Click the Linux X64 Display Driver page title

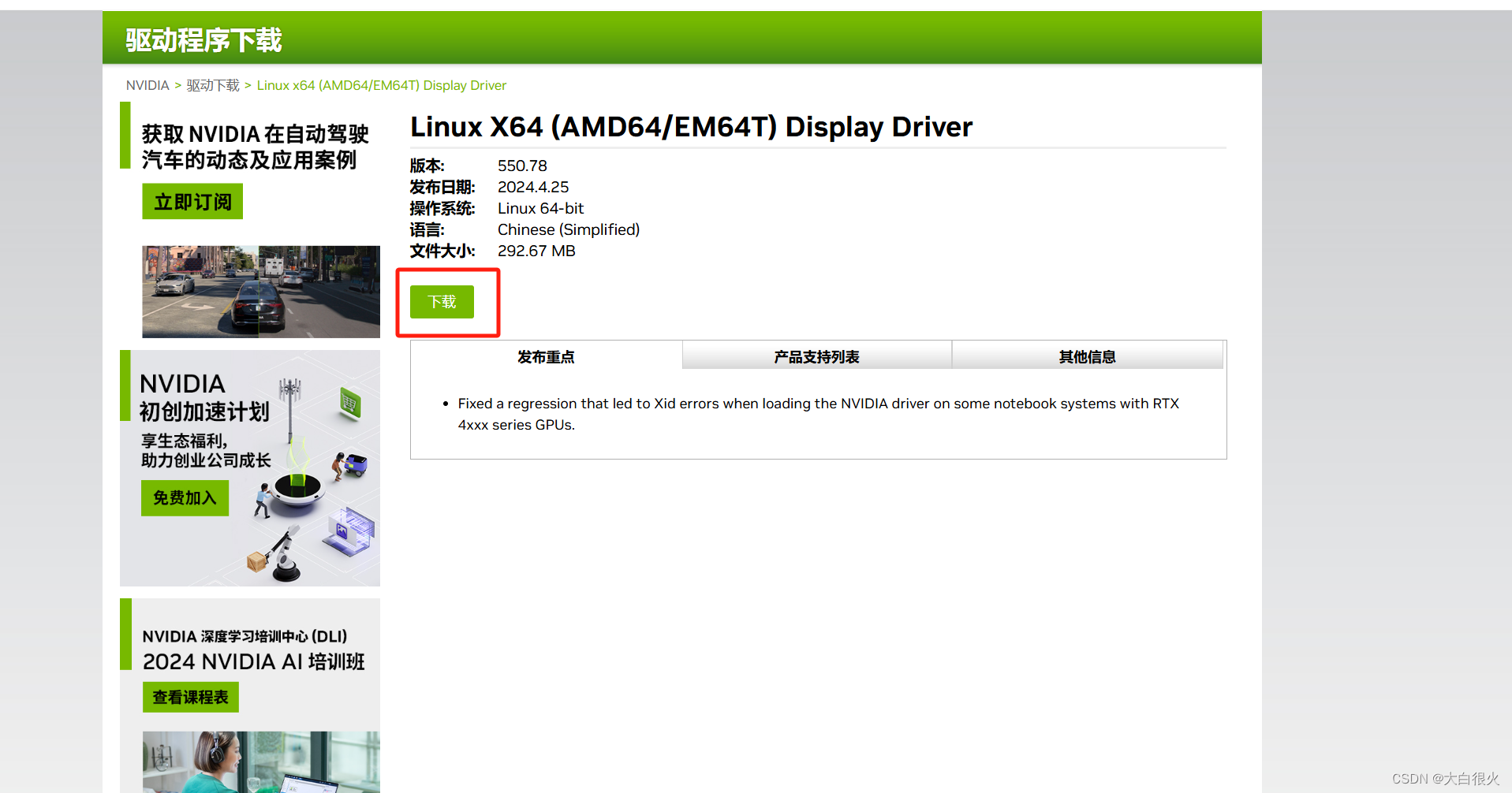(692, 127)
